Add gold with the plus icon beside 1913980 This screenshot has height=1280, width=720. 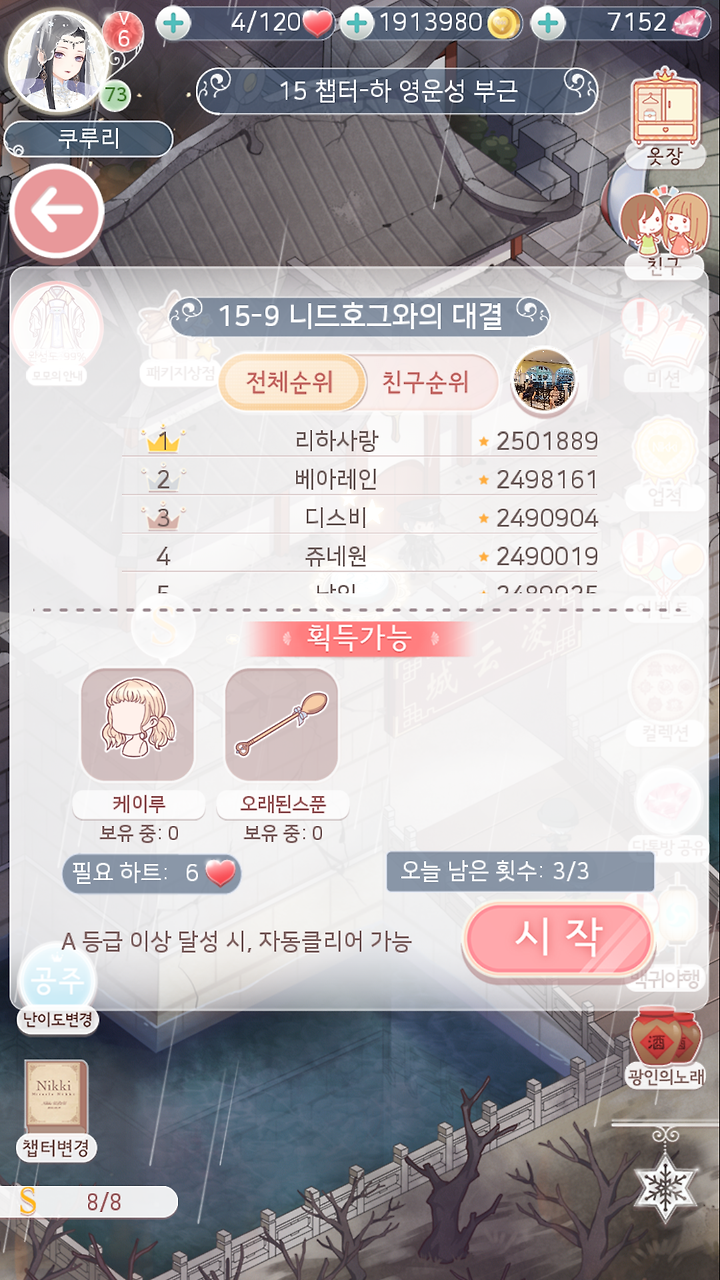point(356,23)
